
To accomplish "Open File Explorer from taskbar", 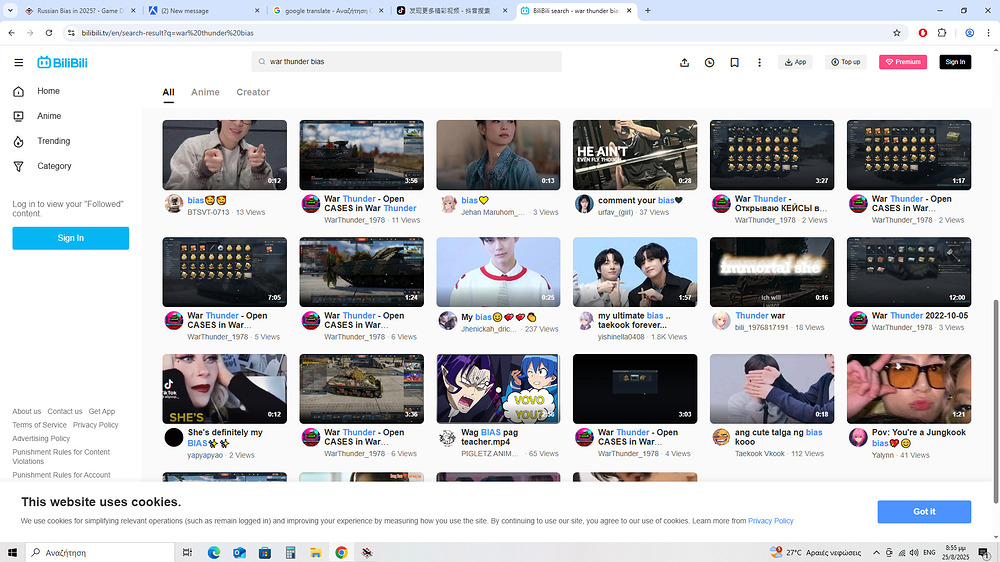I will coord(316,552).
